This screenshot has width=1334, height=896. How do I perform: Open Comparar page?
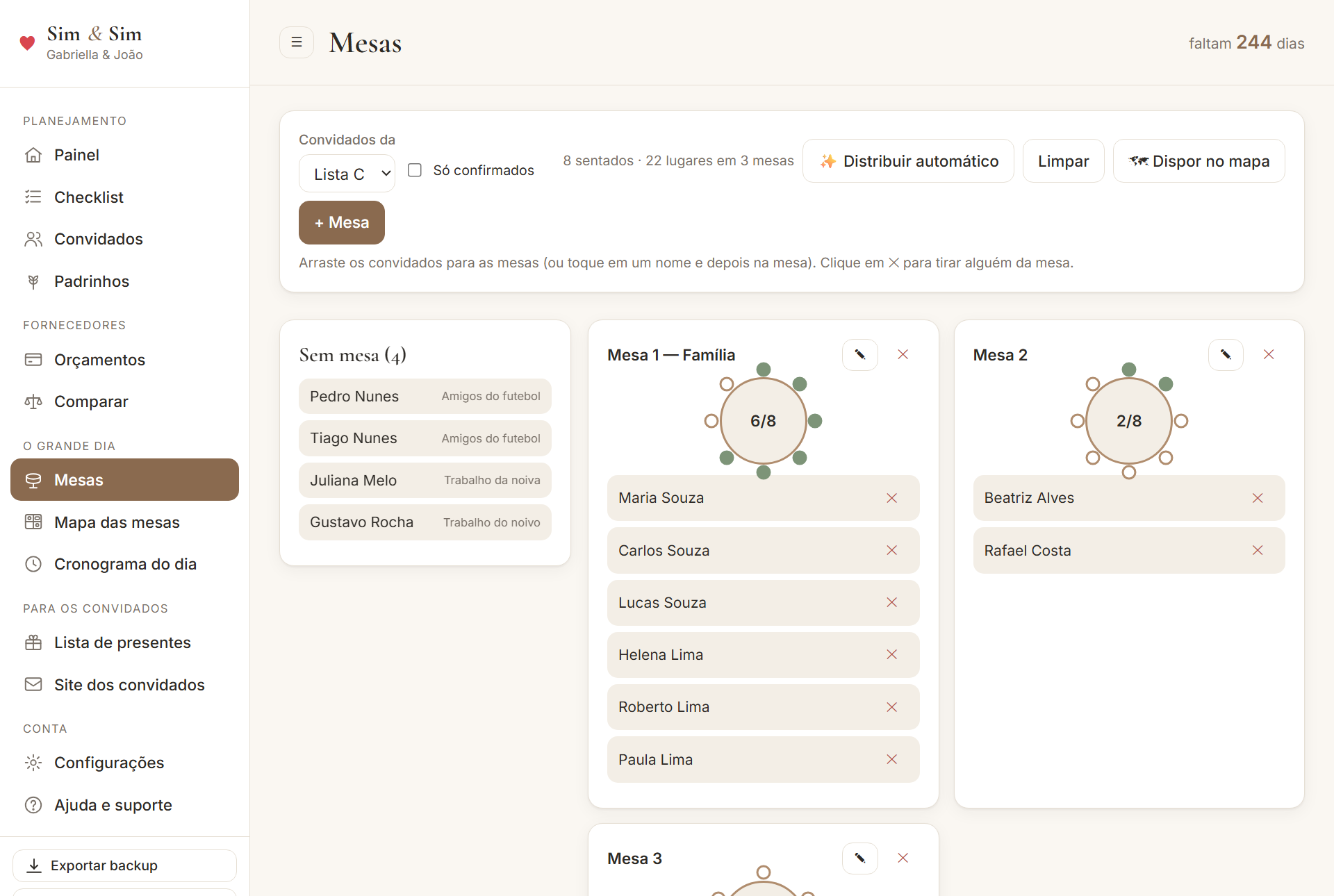[x=125, y=401]
